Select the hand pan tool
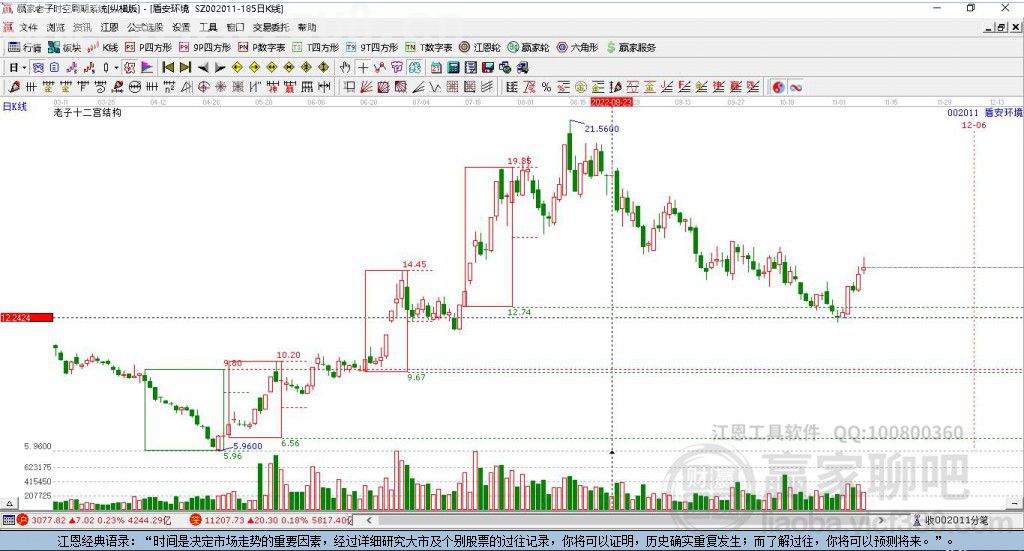Image resolution: width=1024 pixels, height=551 pixels. click(345, 67)
